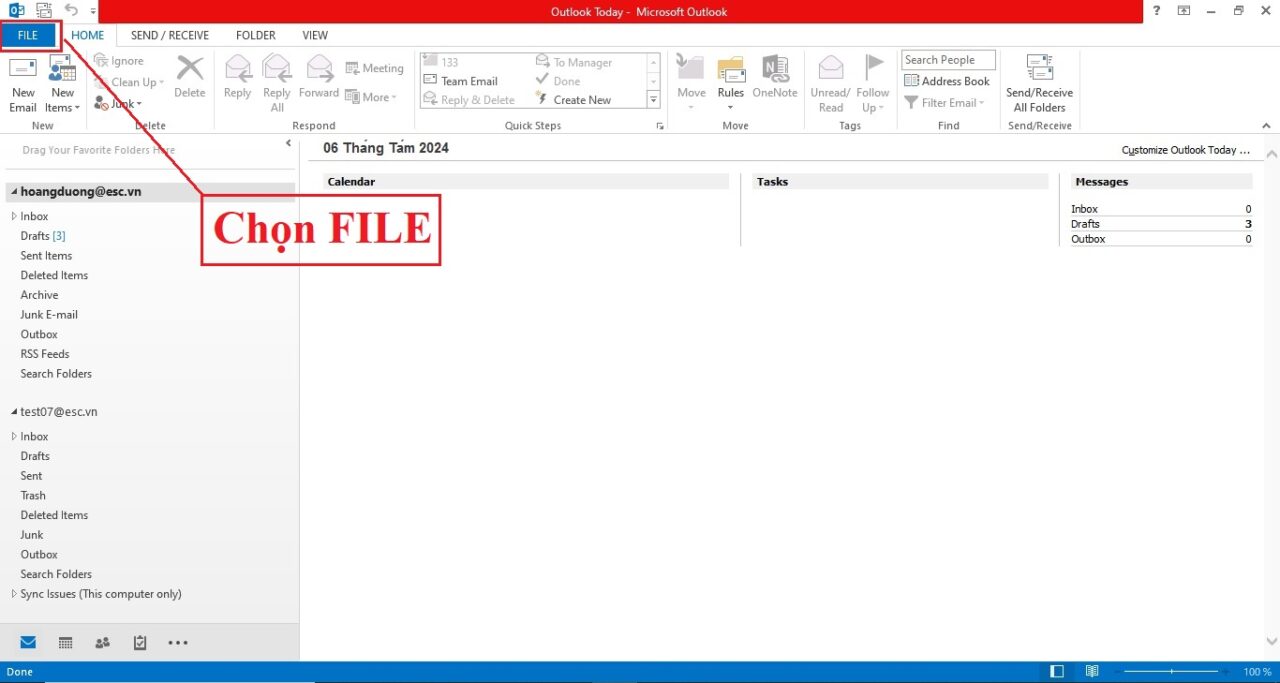Viewport: 1280px width, 683px height.
Task: Click the Search People field
Action: click(948, 60)
